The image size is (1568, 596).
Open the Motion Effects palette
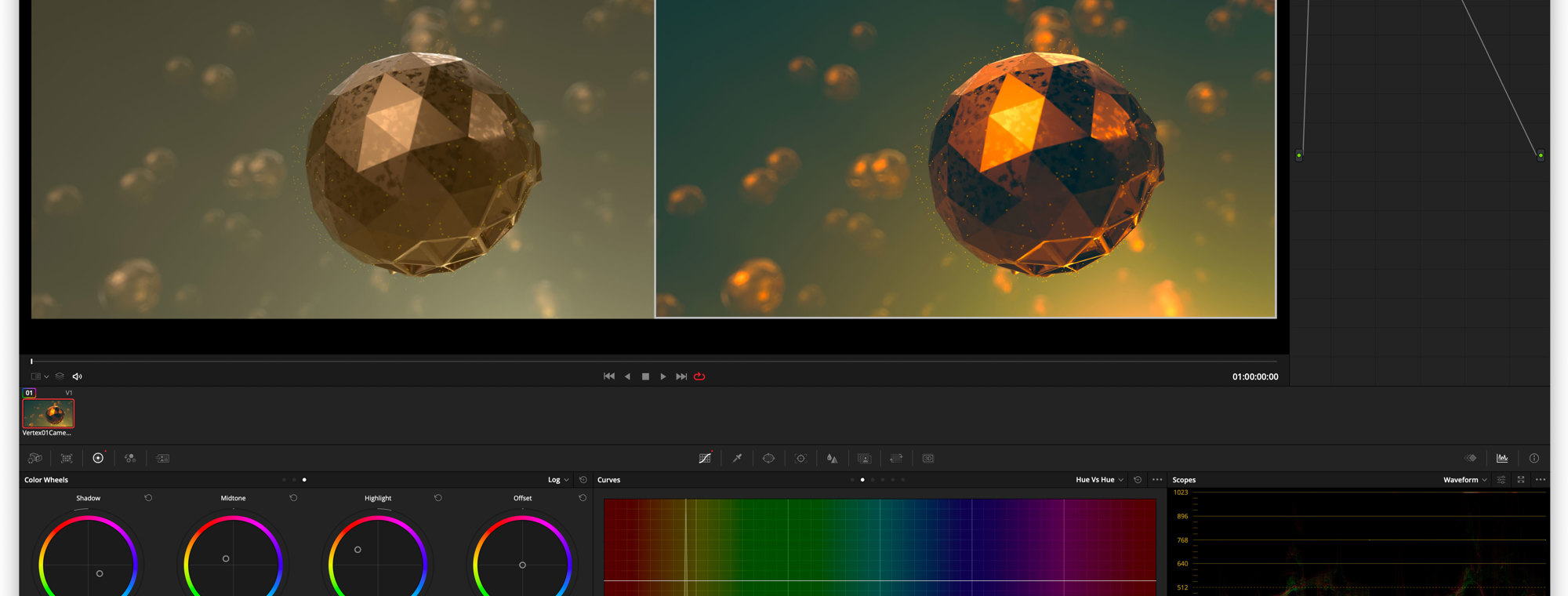pyautogui.click(x=162, y=458)
